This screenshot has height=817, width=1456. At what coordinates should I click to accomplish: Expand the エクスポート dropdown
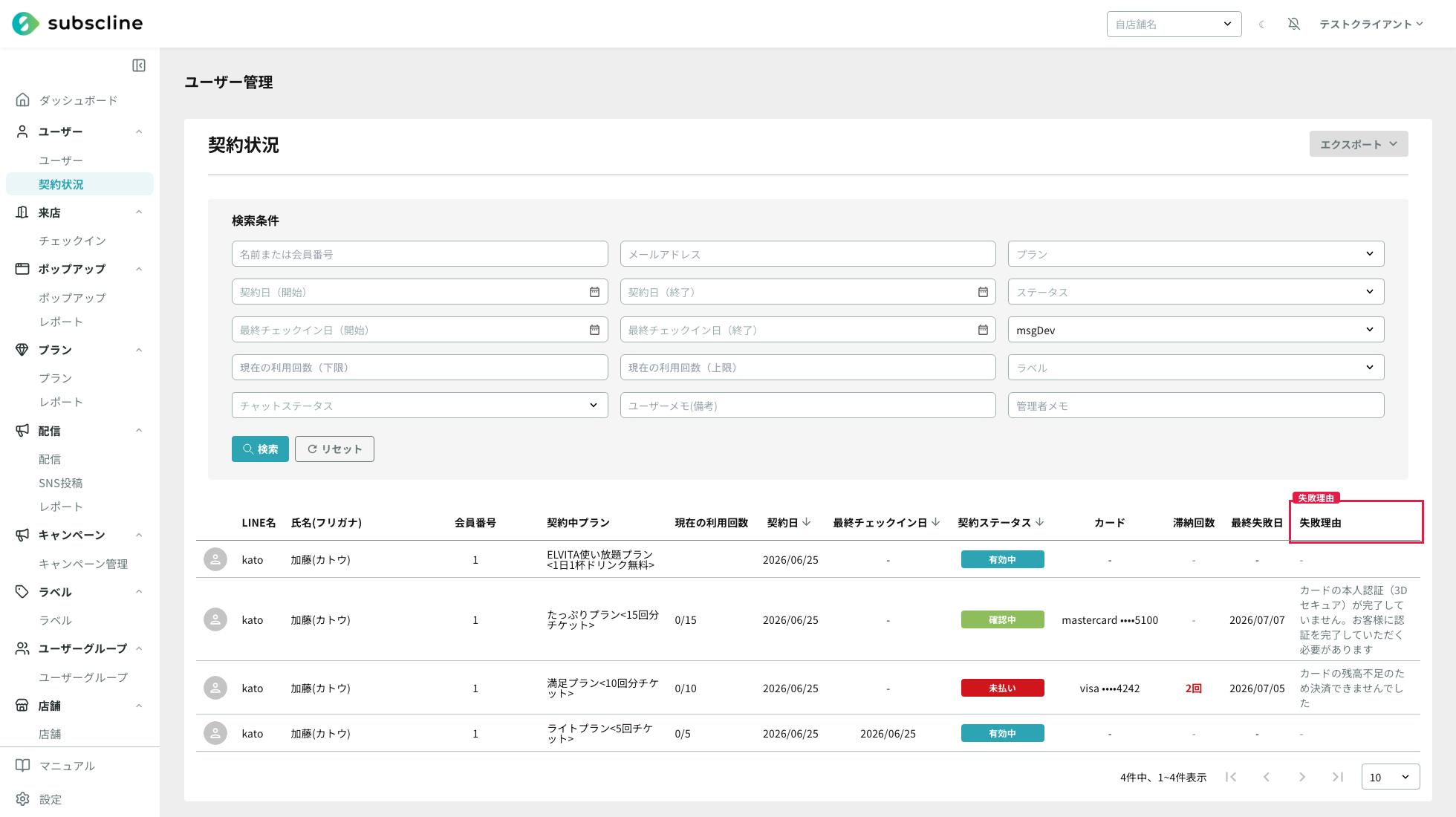[x=1359, y=144]
